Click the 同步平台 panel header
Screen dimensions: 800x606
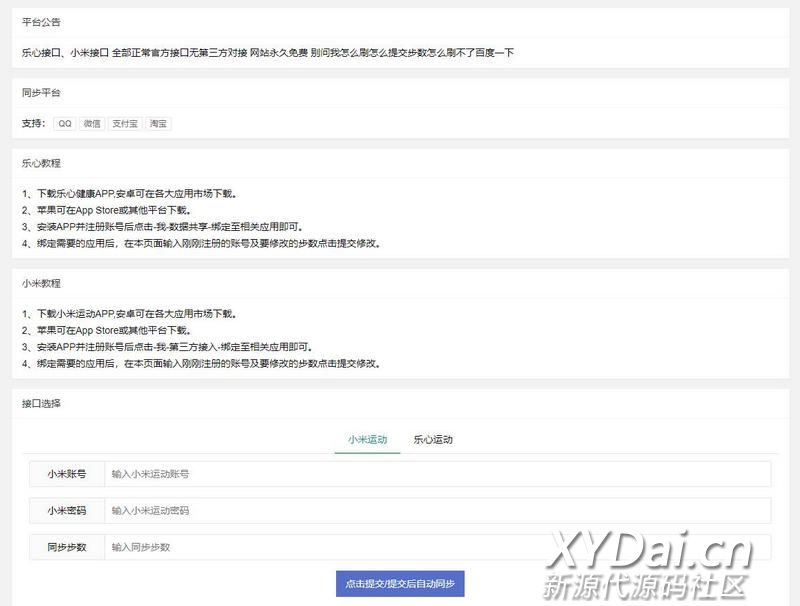point(41,93)
